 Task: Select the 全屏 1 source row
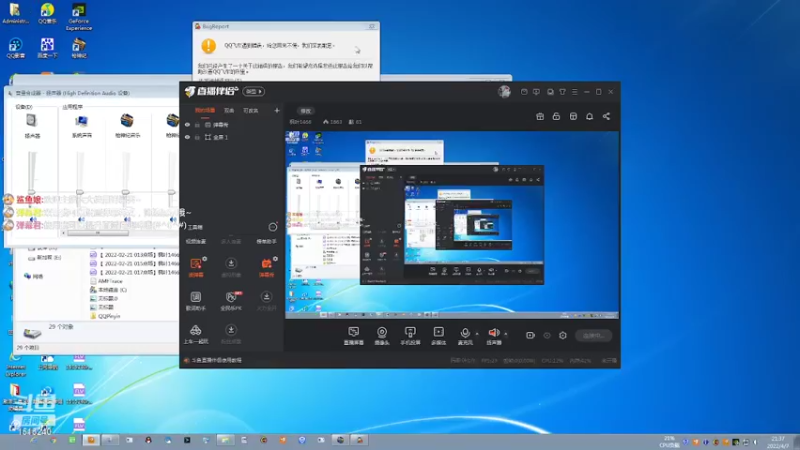(232, 137)
